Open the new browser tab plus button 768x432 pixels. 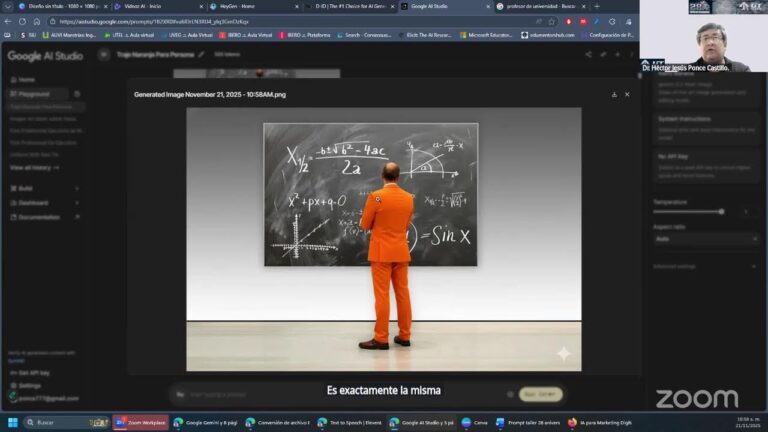pyautogui.click(x=597, y=6)
